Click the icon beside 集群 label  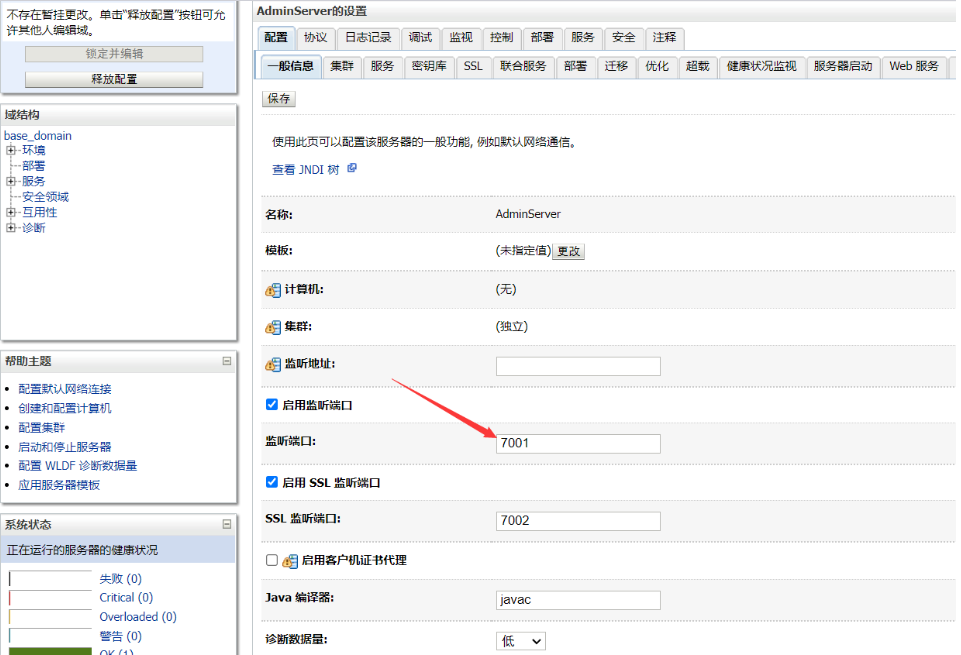coord(273,327)
